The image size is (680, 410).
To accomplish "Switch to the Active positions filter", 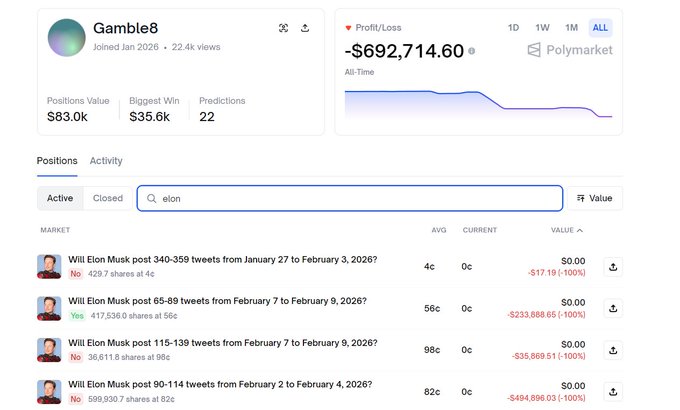I will [60, 198].
